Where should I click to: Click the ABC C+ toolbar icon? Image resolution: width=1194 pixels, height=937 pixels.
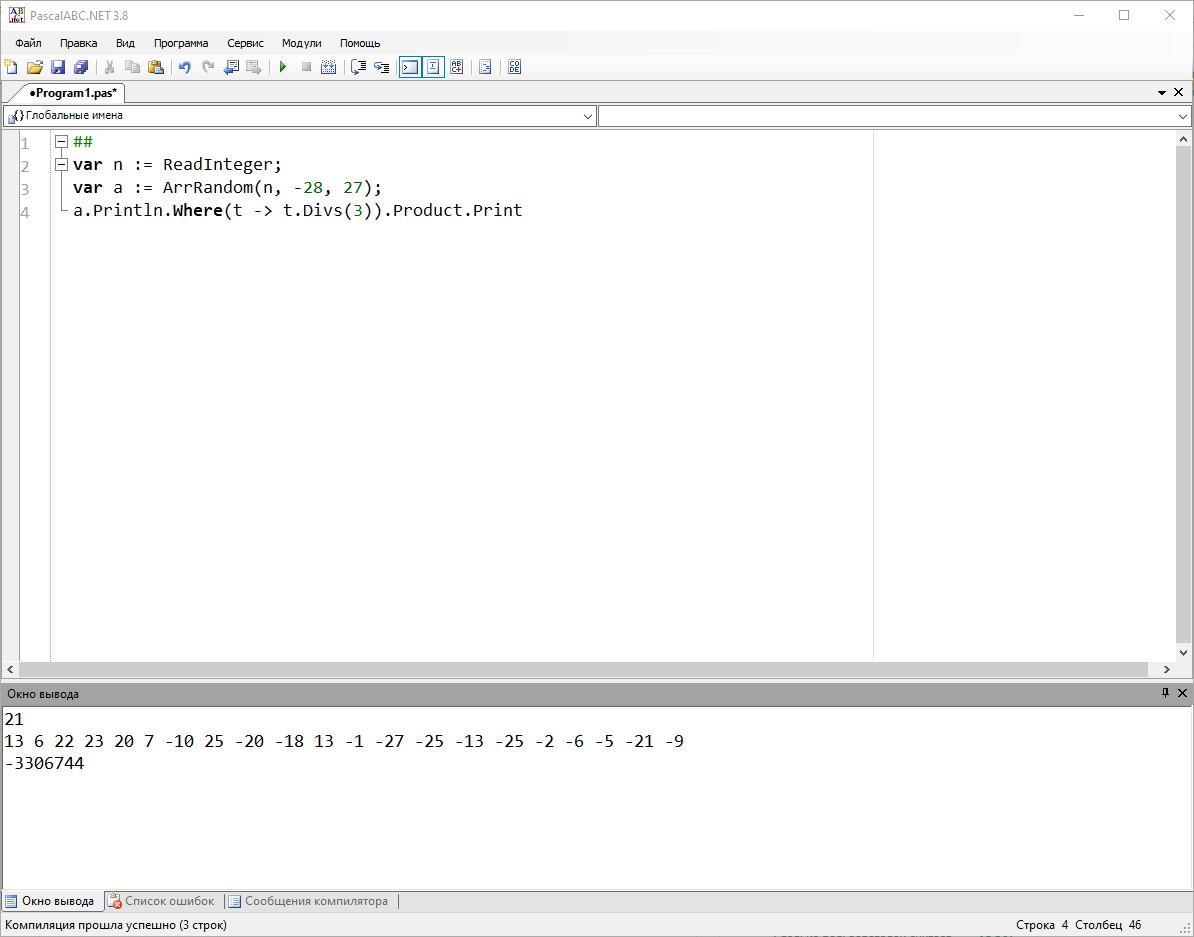pos(456,67)
